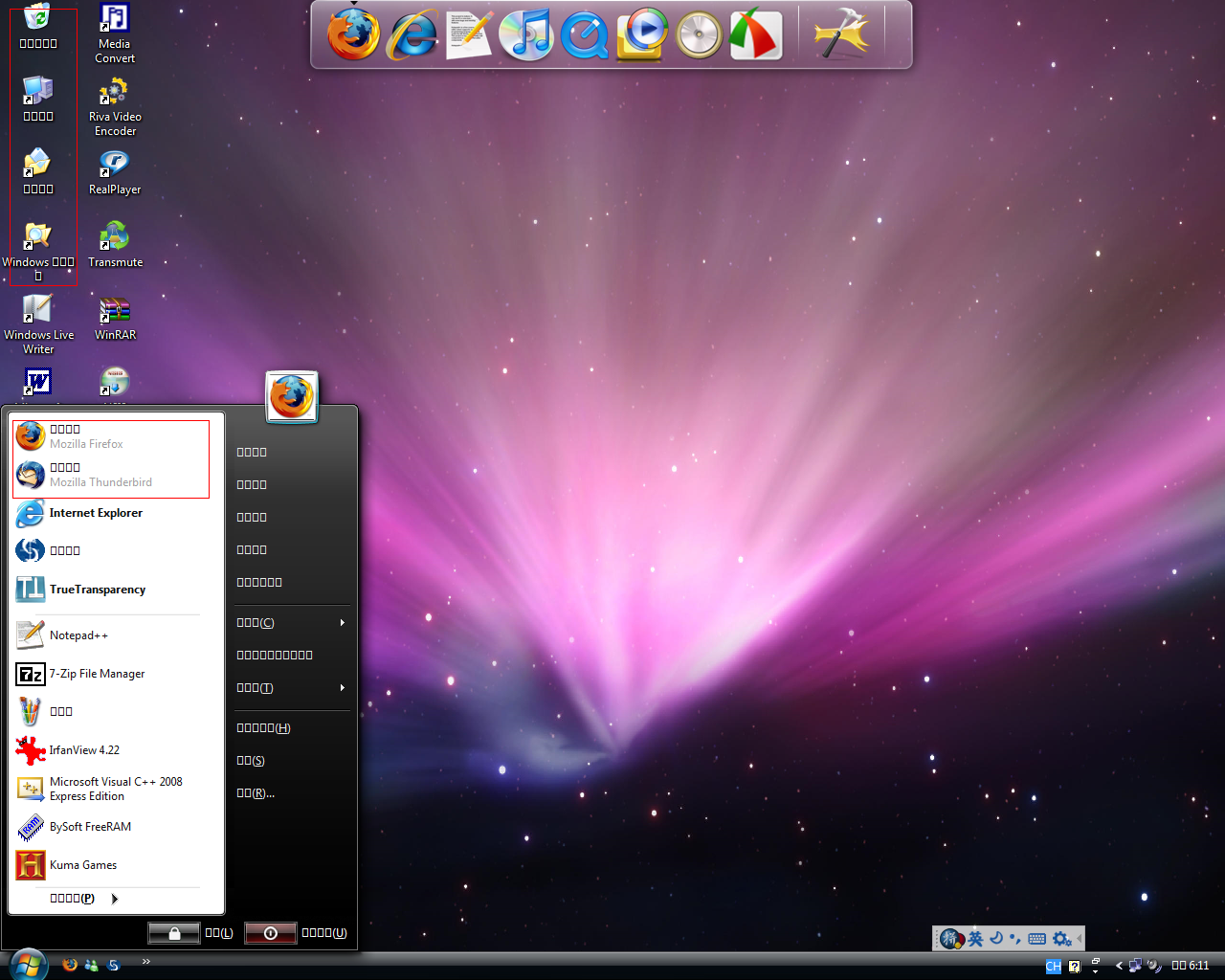This screenshot has width=1225, height=980.
Task: Expand the Quick Launch overflow chevron
Action: (x=146, y=962)
